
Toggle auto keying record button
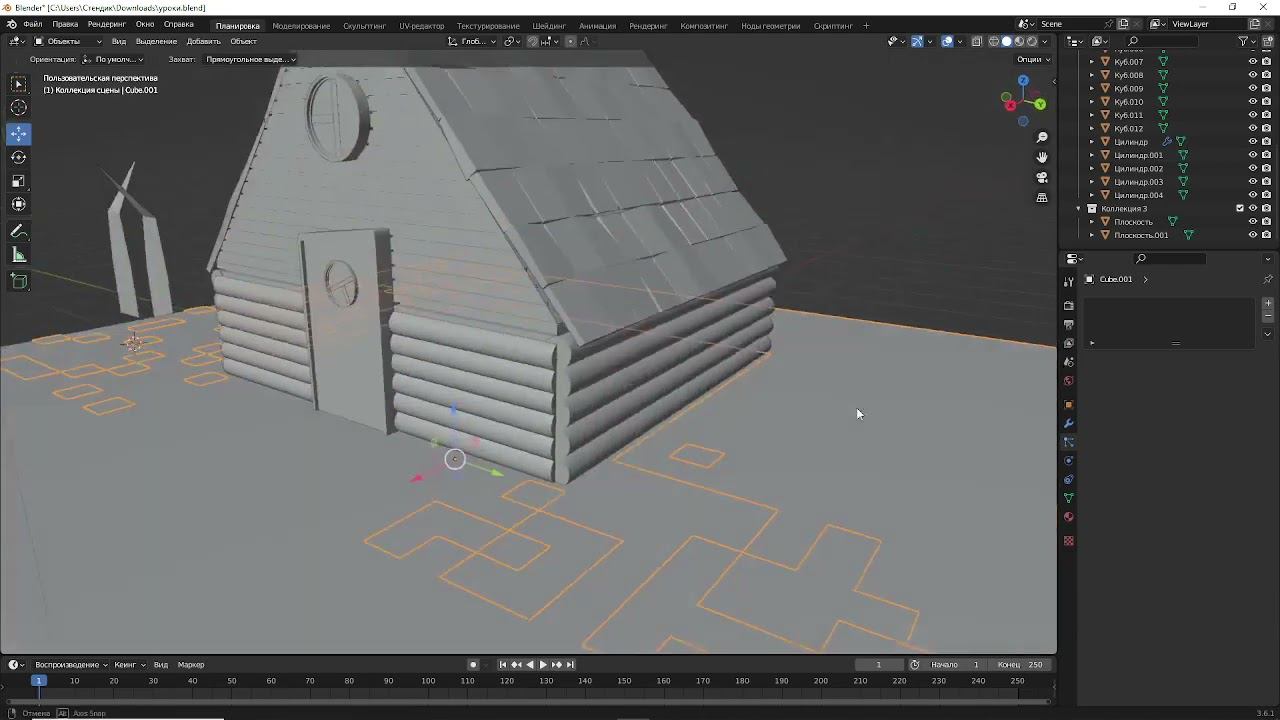474,665
